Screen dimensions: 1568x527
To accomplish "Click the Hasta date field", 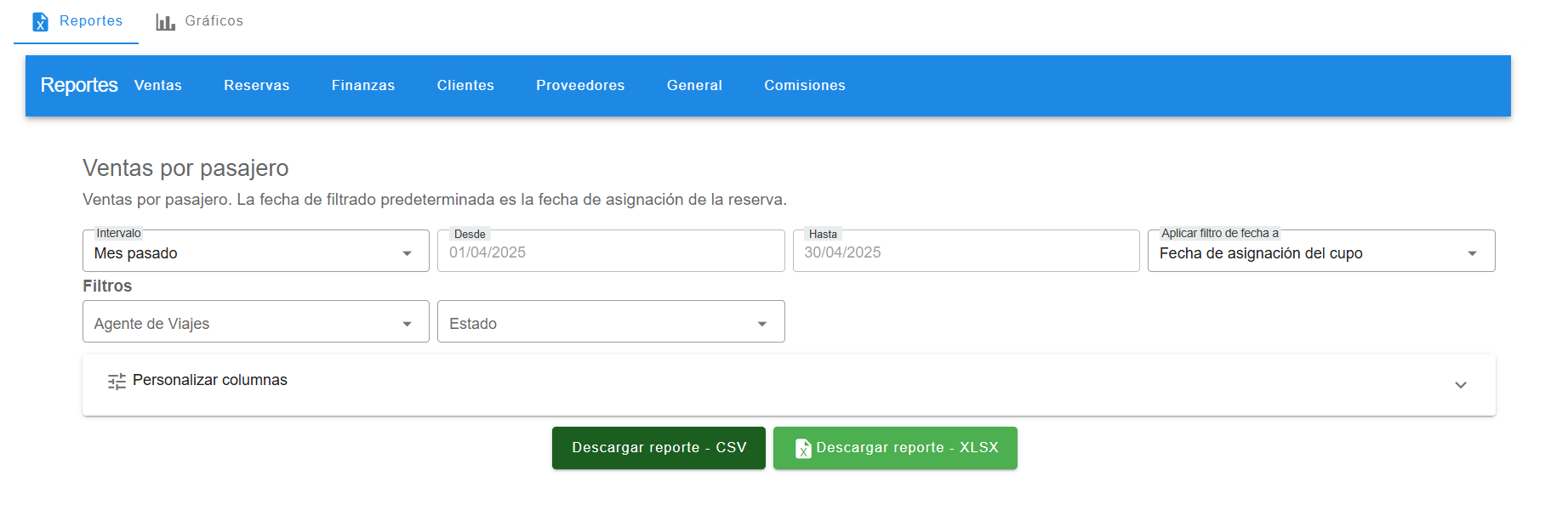I will click(965, 252).
